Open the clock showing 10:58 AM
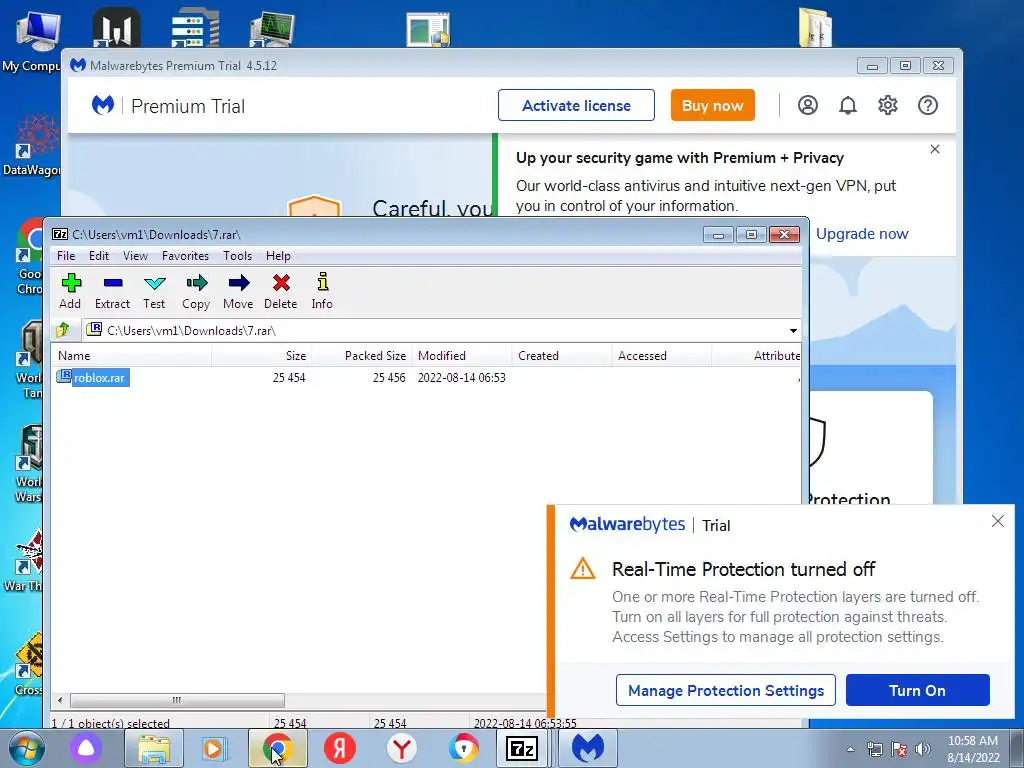 click(x=973, y=749)
